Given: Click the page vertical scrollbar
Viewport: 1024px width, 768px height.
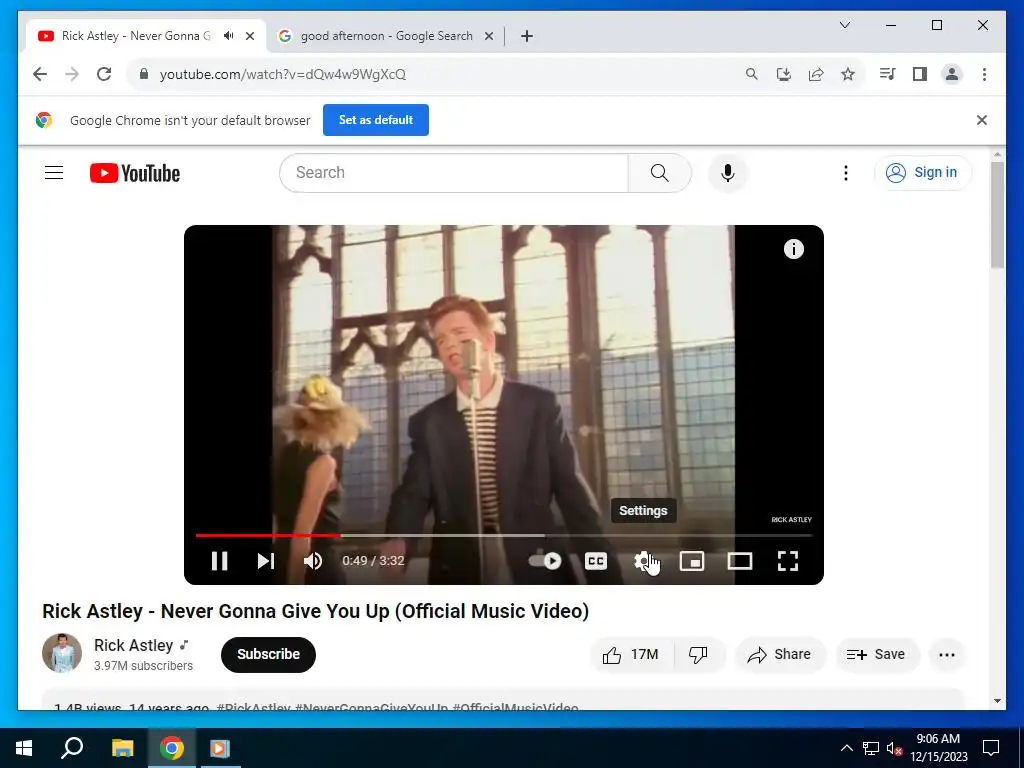Looking at the screenshot, I should coord(997,216).
